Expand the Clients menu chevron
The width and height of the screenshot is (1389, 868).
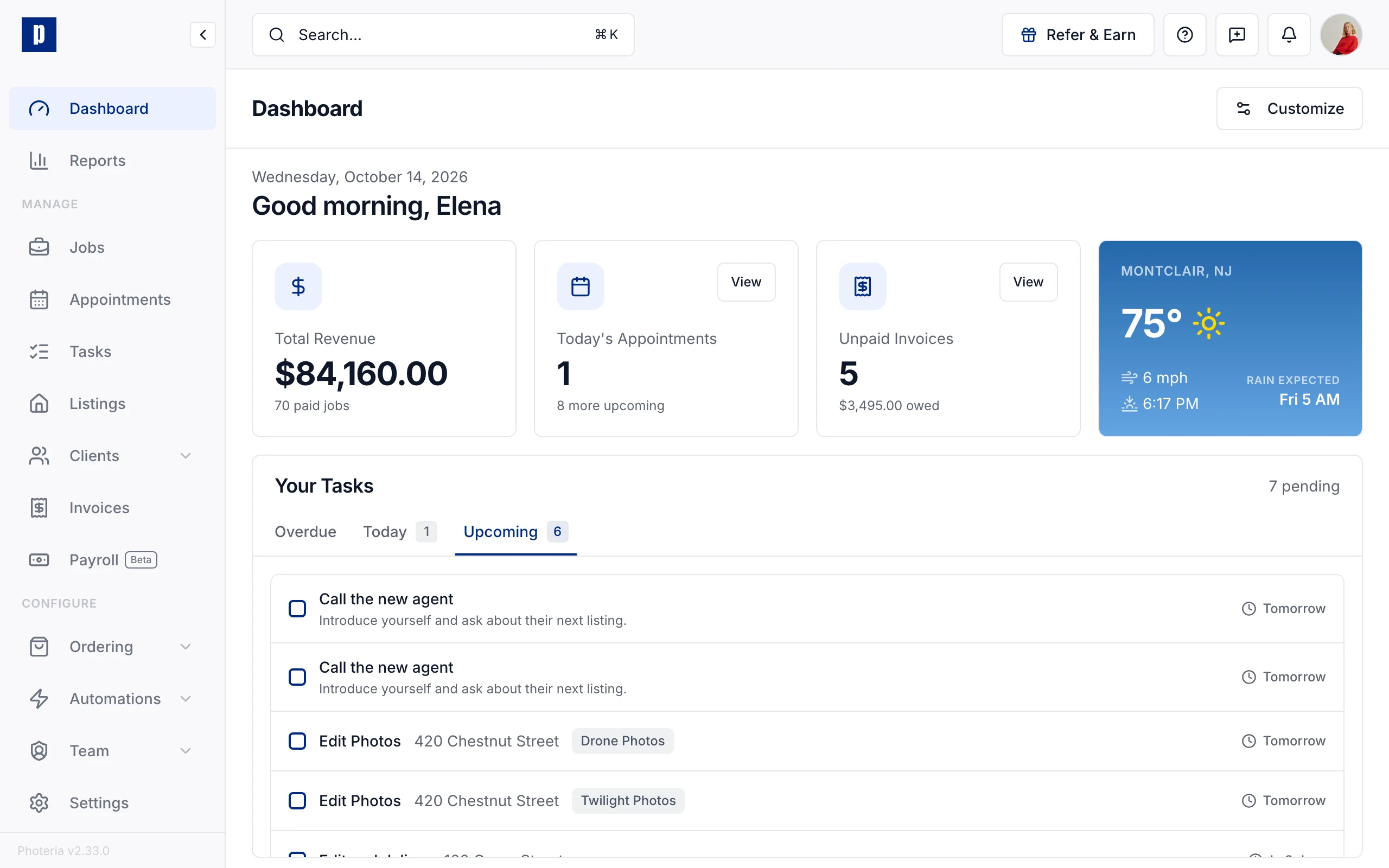[186, 456]
